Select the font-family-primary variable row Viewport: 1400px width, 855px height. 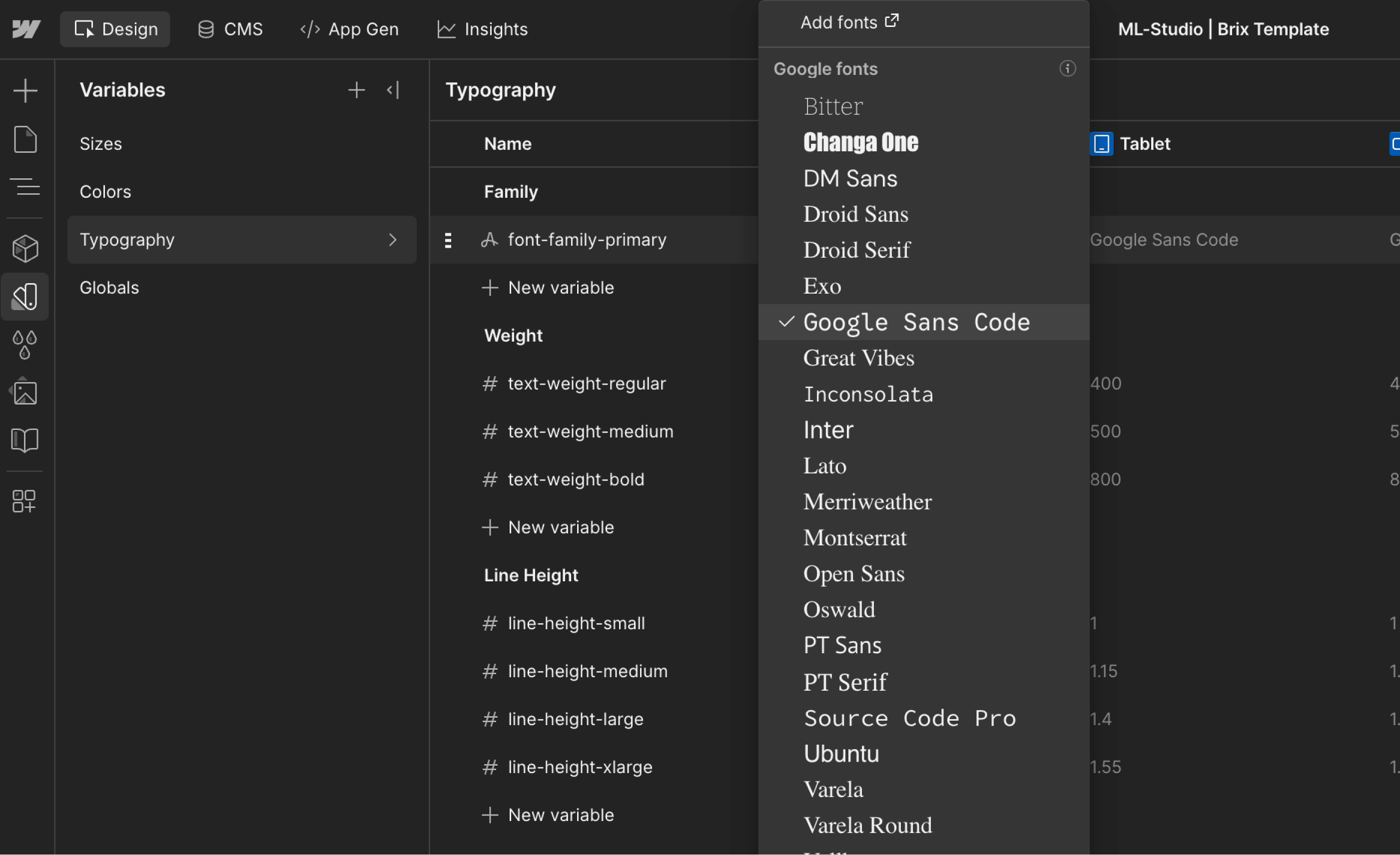pos(588,240)
